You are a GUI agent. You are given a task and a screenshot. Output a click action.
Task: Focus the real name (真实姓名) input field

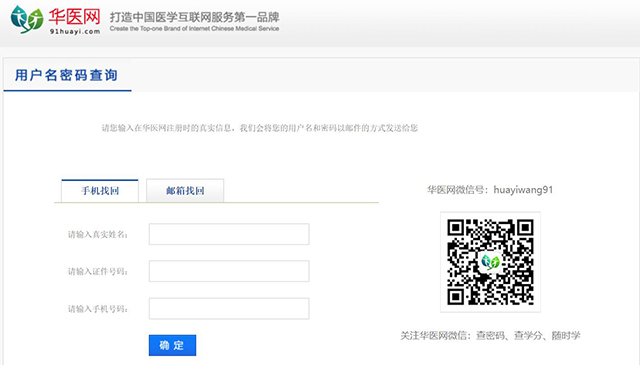point(229,234)
